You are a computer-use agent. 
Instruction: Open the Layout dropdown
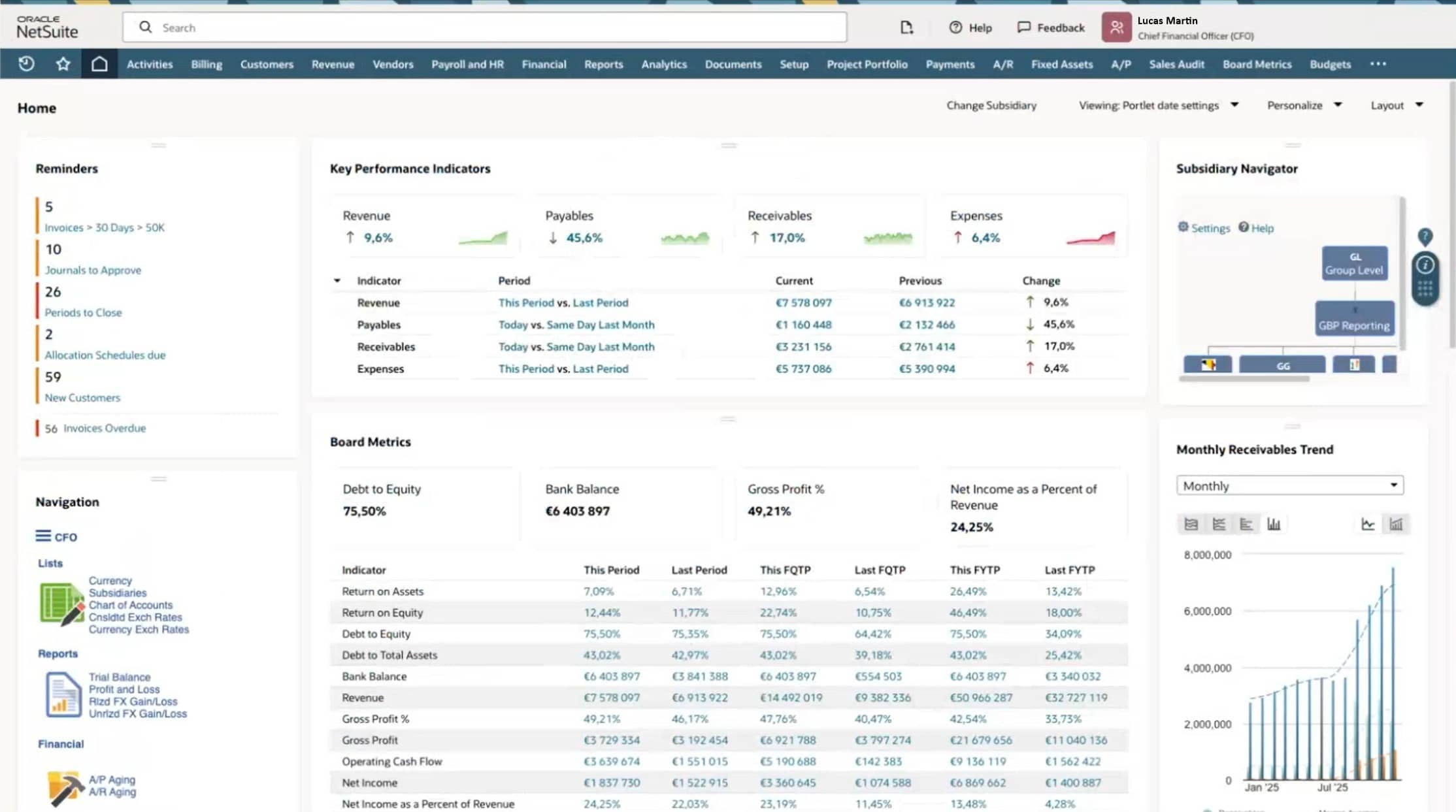tap(1397, 105)
